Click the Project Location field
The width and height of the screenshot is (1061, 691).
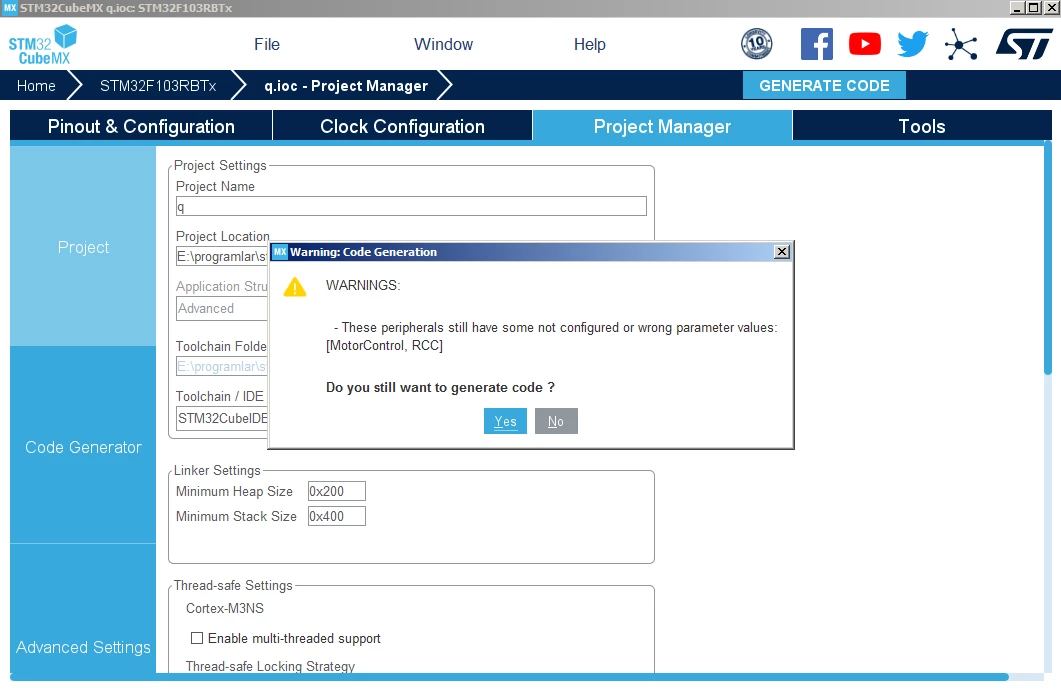pyautogui.click(x=222, y=257)
